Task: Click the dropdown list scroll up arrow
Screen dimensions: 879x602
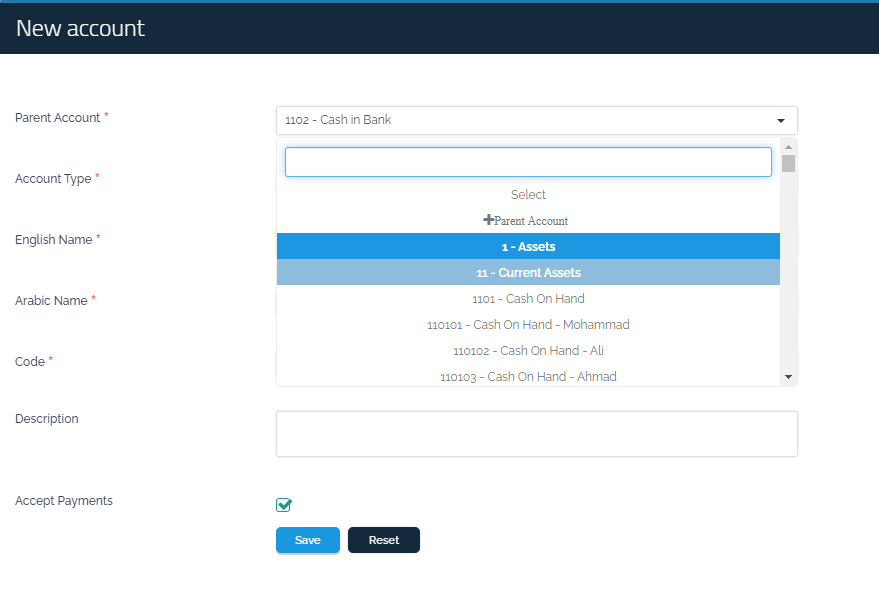Action: pyautogui.click(x=789, y=147)
